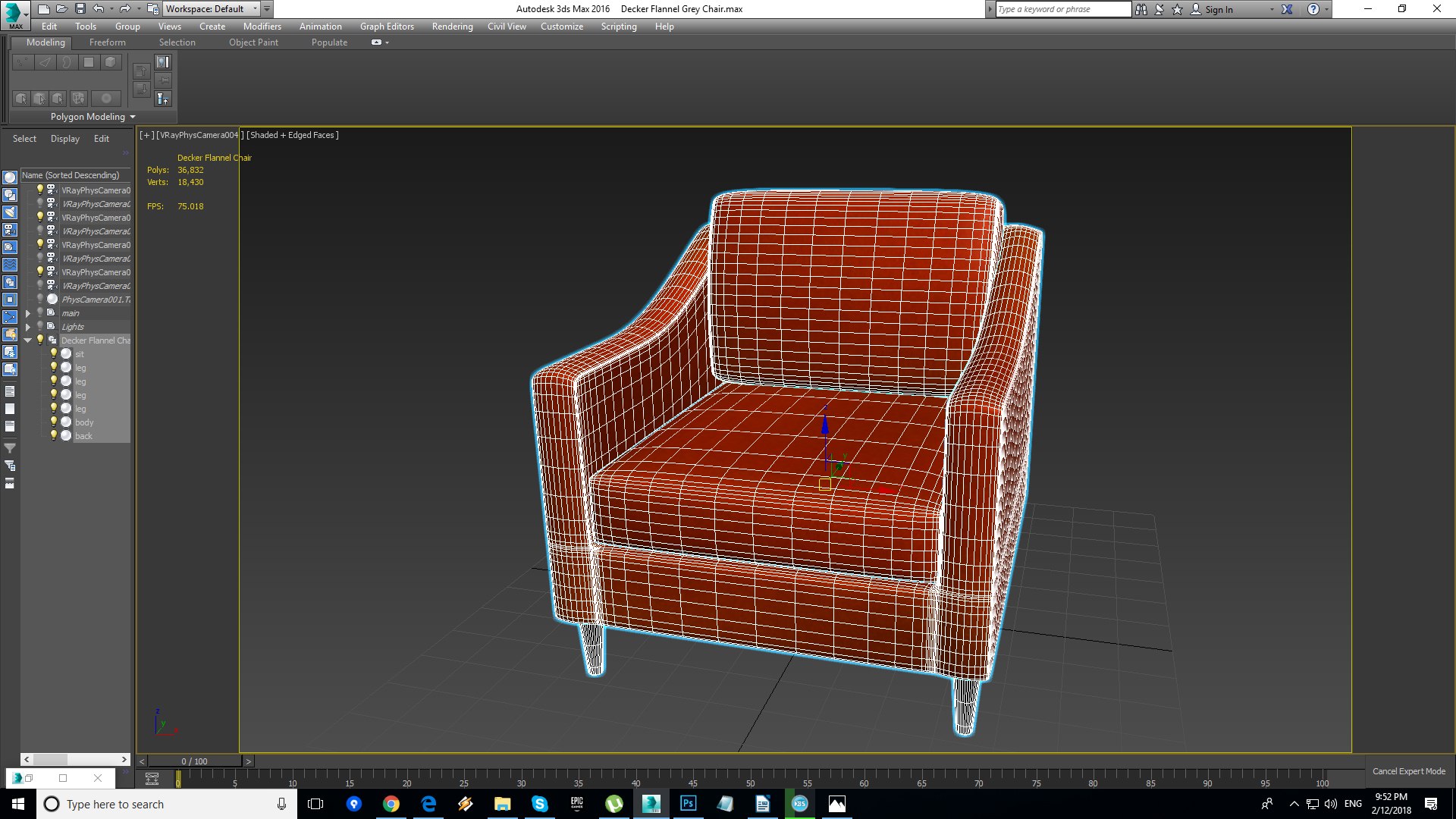Save the file with the floppy icon
Image resolution: width=1456 pixels, height=819 pixels.
click(80, 9)
